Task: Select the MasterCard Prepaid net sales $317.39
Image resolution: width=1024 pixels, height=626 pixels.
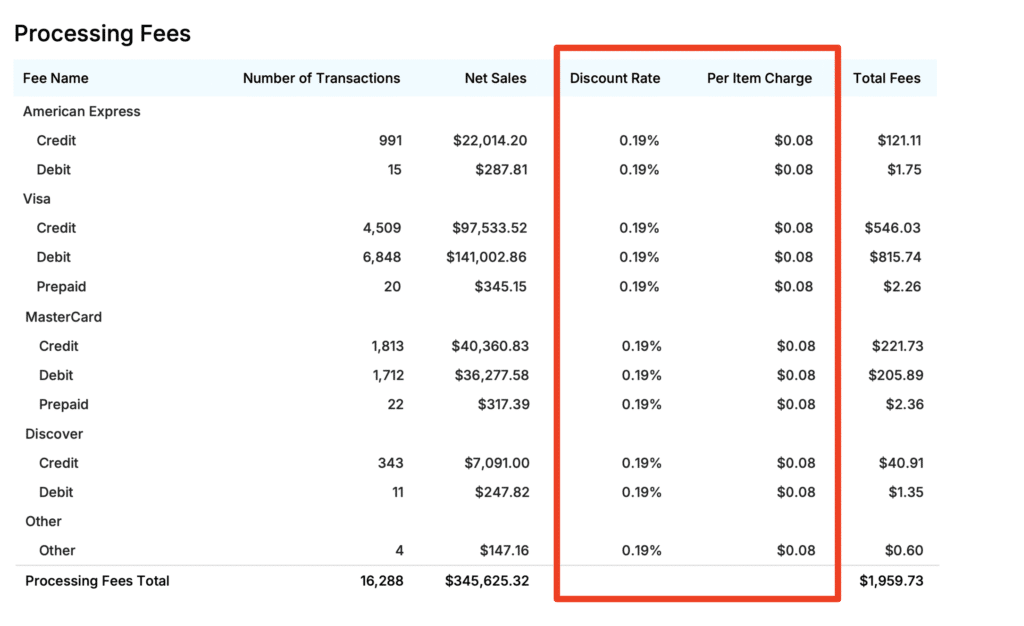Action: tap(498, 404)
